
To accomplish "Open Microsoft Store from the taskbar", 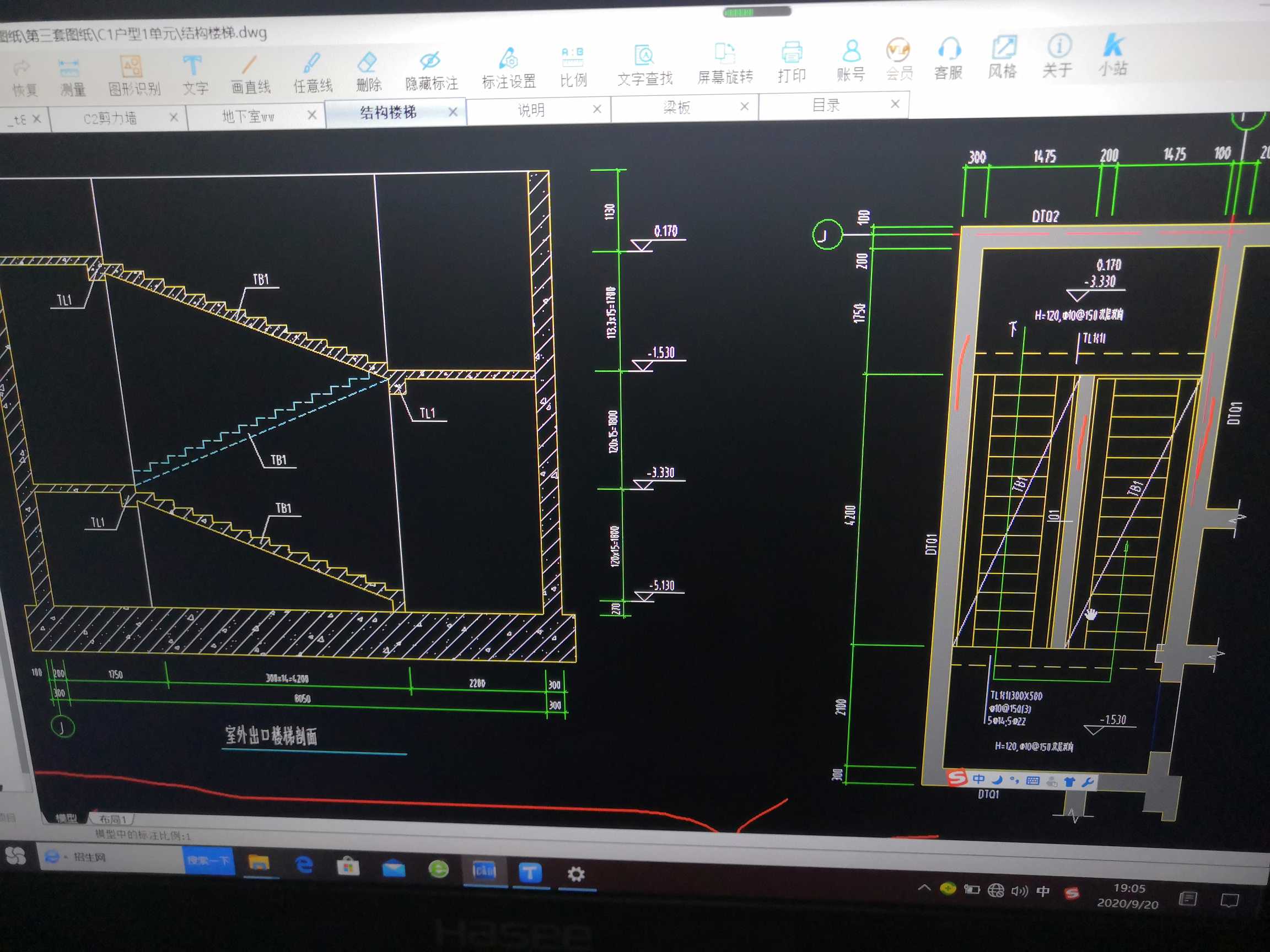I will [348, 866].
